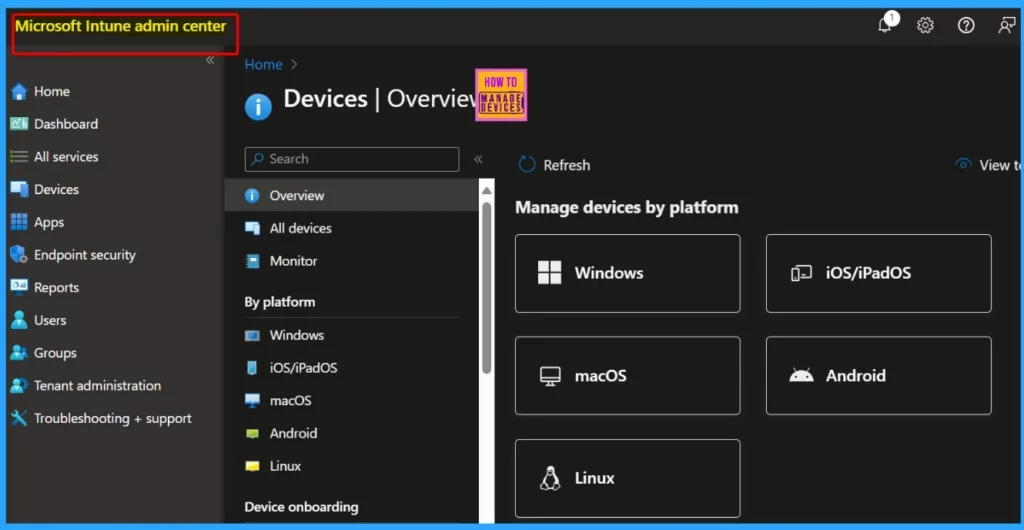Click the Devices icon in left navigation
Image resolution: width=1024 pixels, height=530 pixels.
(x=19, y=189)
